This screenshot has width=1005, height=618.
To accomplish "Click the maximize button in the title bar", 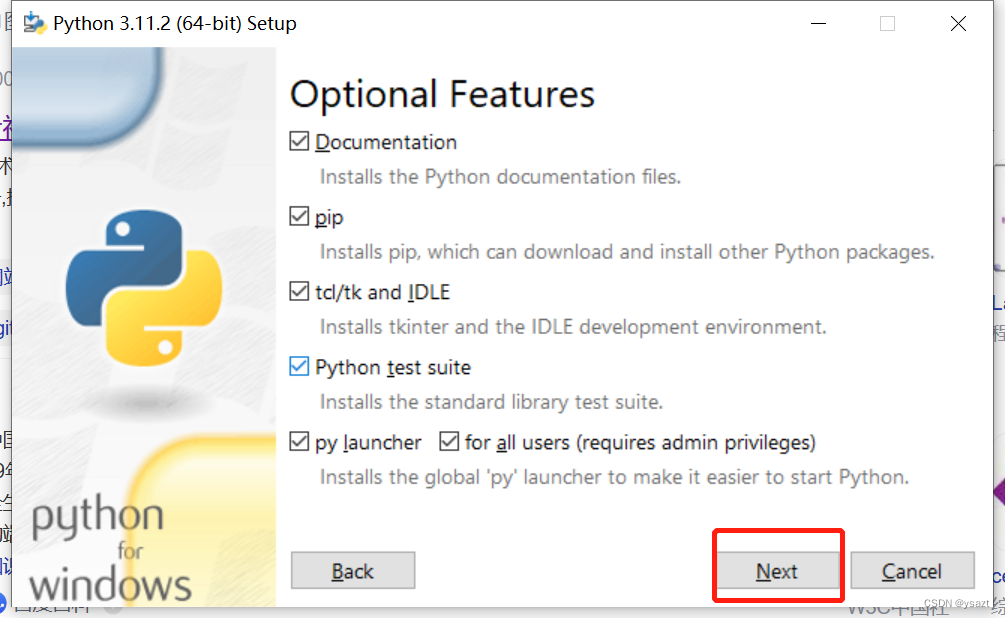I will pos(888,24).
